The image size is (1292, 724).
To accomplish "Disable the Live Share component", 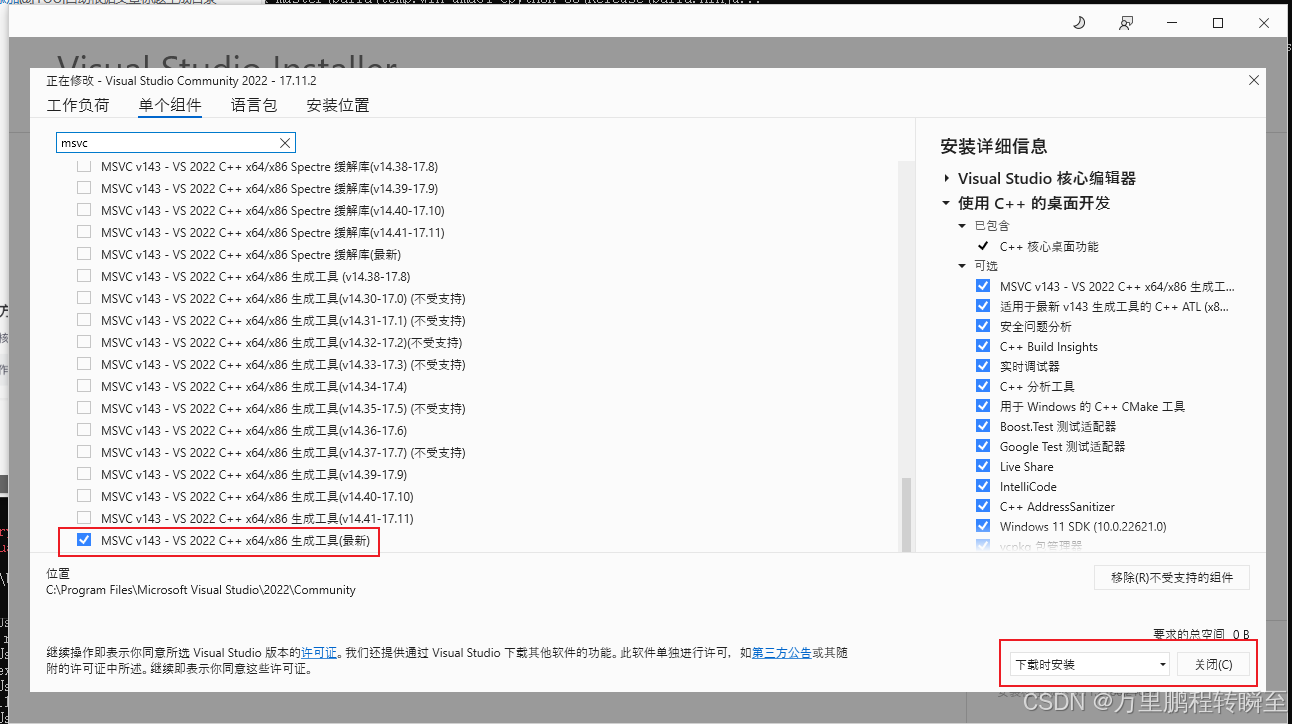I will pos(983,466).
